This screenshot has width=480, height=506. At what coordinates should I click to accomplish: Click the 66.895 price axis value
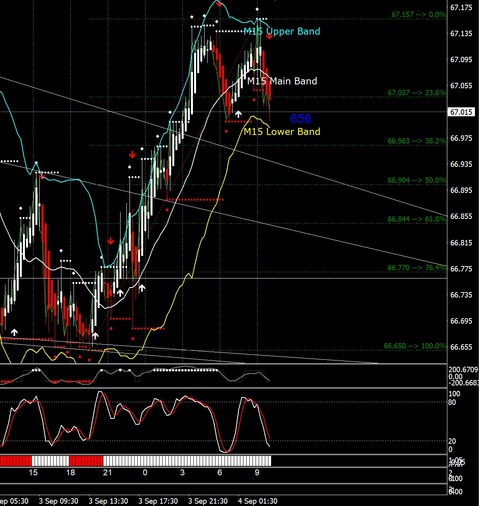click(461, 190)
